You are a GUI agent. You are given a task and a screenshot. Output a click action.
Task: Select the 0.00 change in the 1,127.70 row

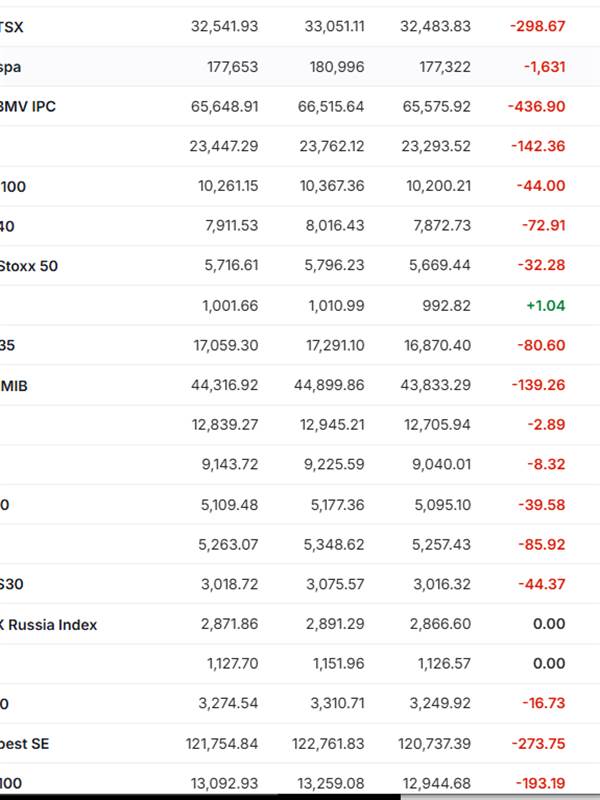549,663
